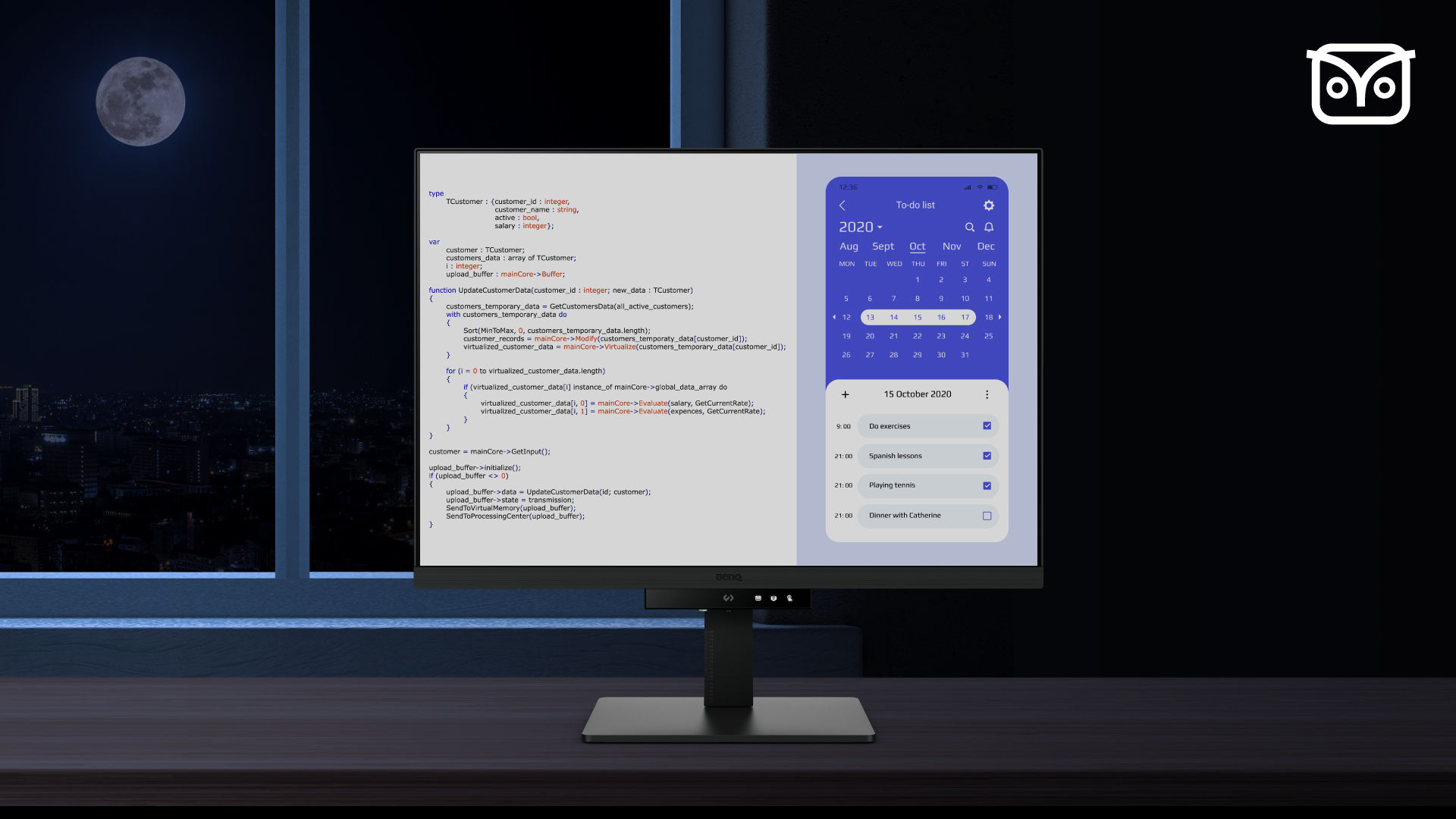Screen dimensions: 1456x819
Task: Click Aug in the month navigation strip
Action: tap(848, 246)
